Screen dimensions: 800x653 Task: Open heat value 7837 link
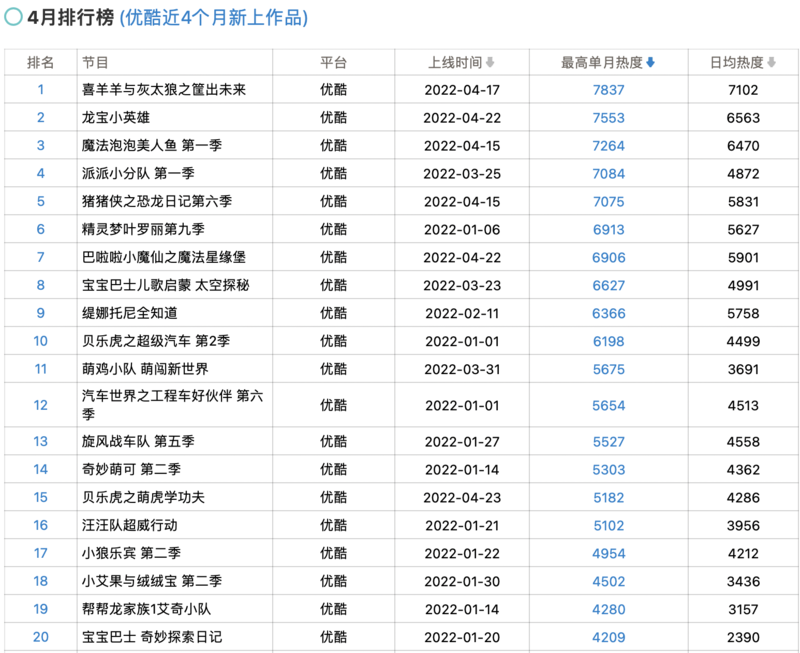click(608, 90)
